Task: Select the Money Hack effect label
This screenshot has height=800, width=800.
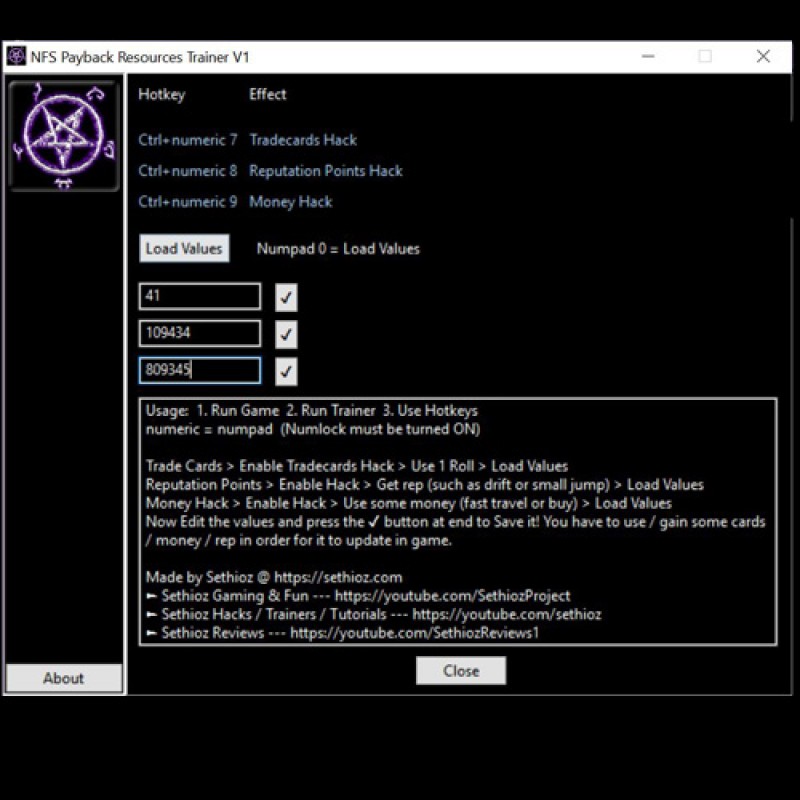Action: click(291, 202)
